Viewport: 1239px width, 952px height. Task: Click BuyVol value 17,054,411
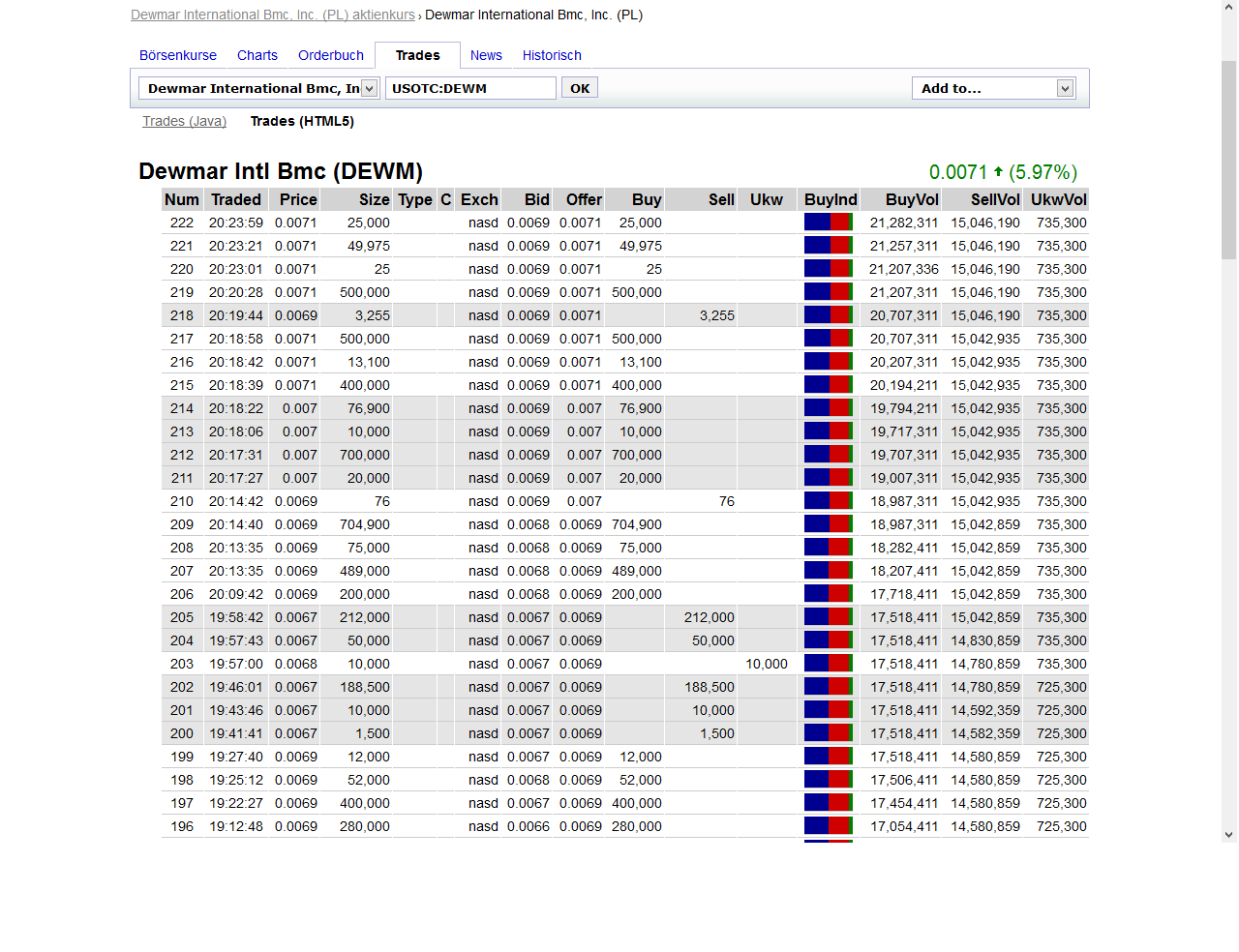904,826
